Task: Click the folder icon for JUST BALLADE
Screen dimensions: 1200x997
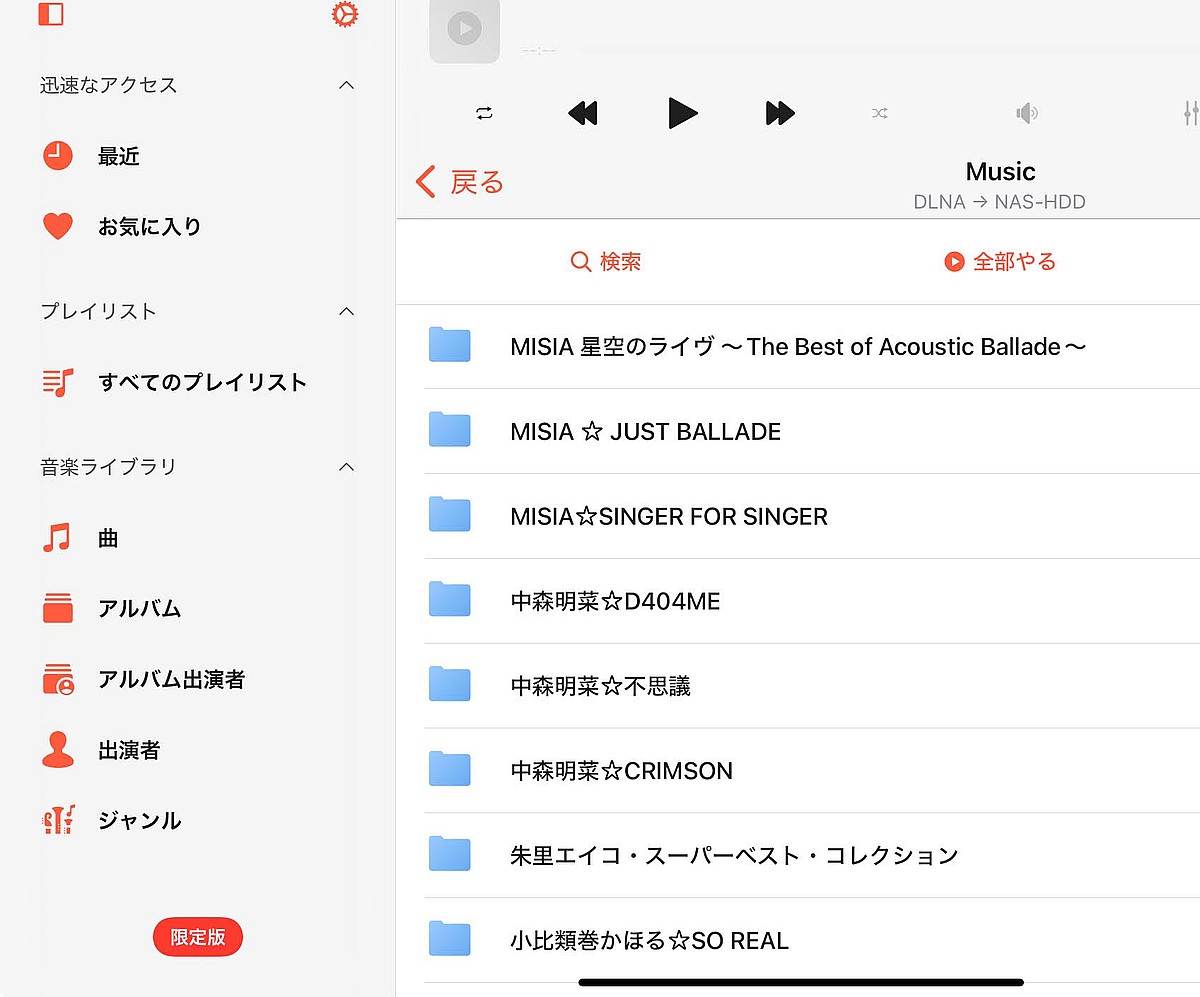Action: click(449, 429)
